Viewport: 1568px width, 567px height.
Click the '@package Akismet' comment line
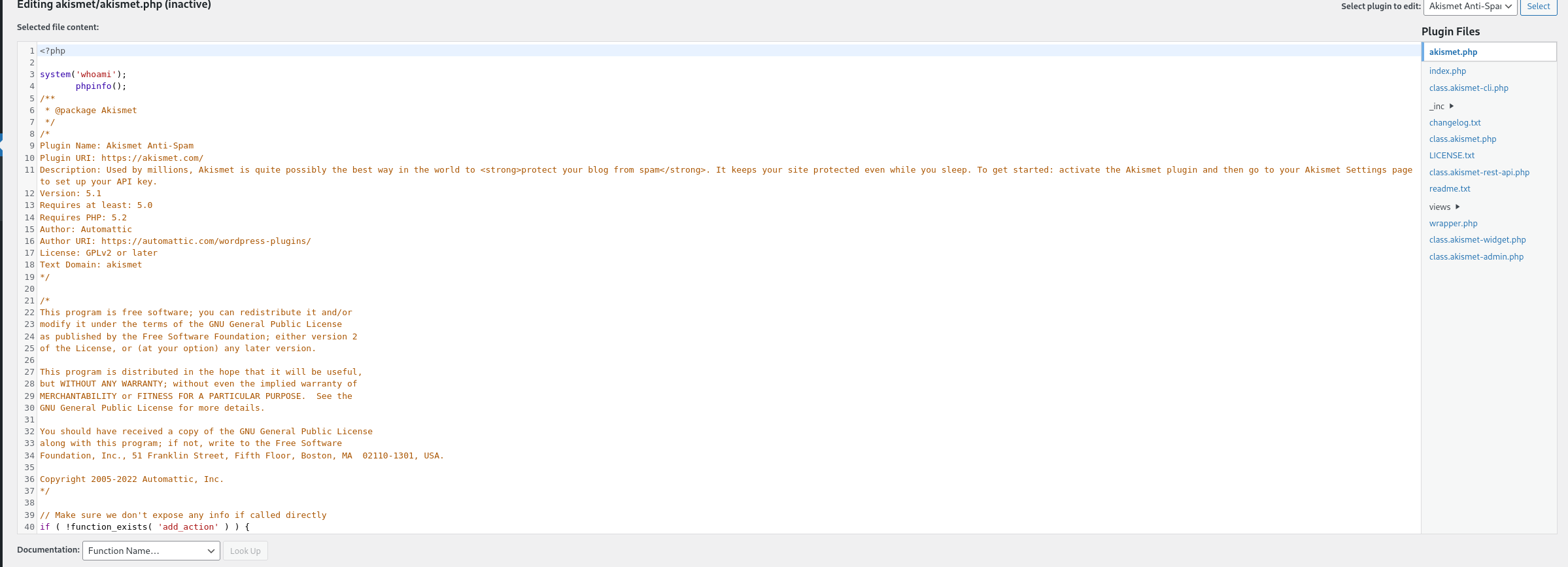tap(91, 111)
